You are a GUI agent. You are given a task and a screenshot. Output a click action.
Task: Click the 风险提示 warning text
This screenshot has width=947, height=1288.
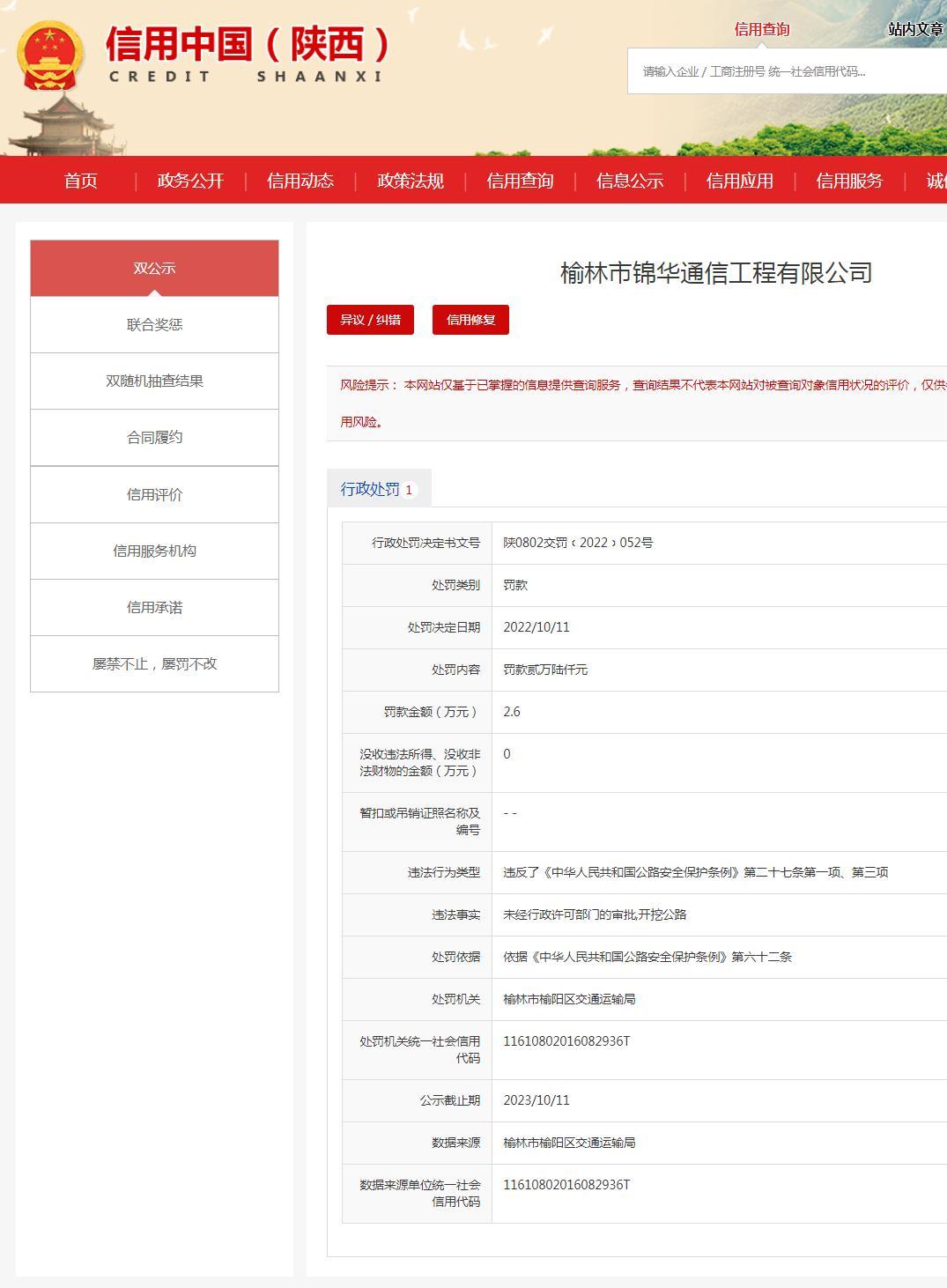coord(643,403)
